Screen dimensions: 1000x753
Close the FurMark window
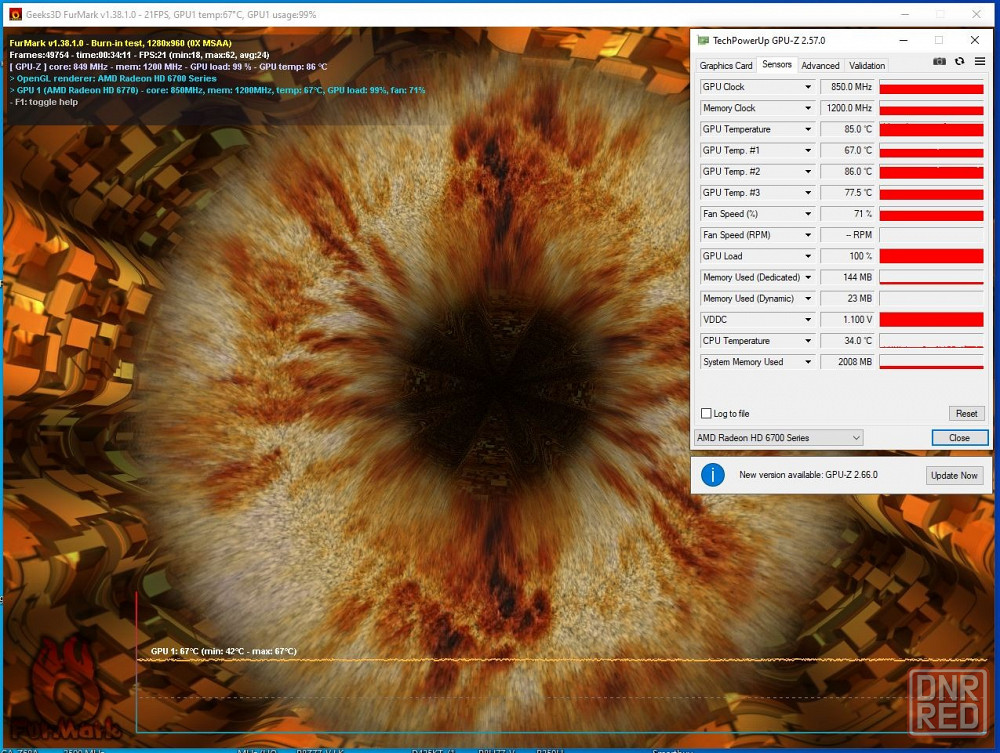[976, 14]
